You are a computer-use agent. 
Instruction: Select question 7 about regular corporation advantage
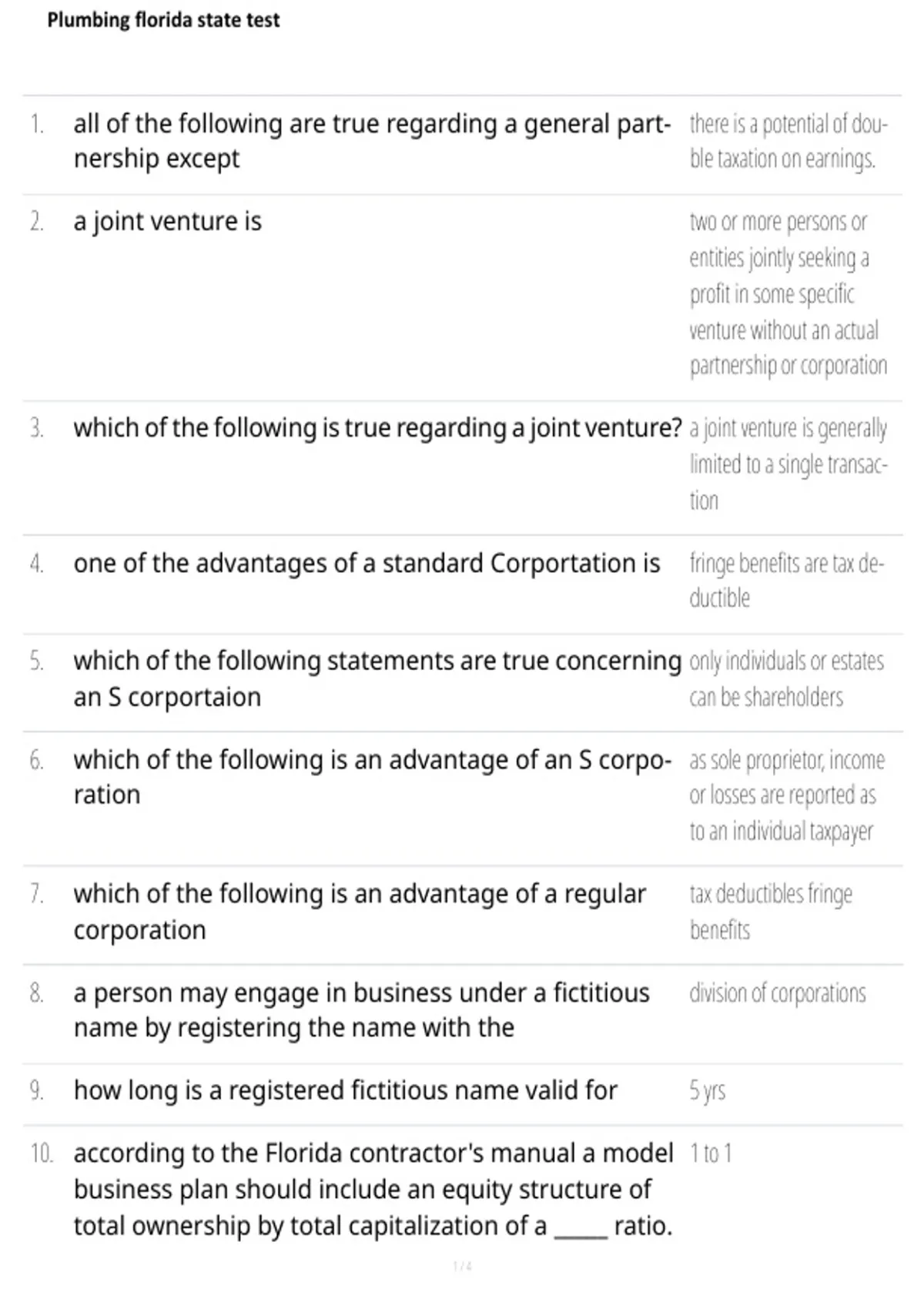pos(360,912)
